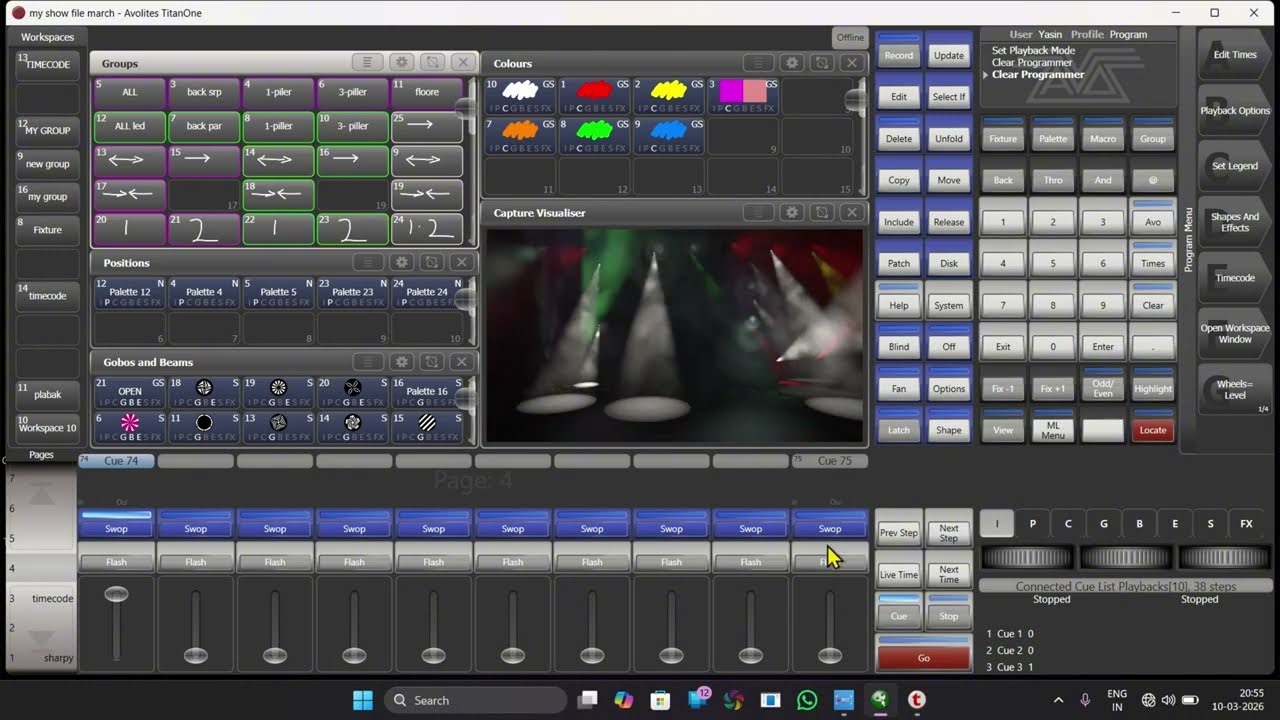Open the Colours window context menu icon
1280x720 pixels.
pyautogui.click(x=758, y=62)
